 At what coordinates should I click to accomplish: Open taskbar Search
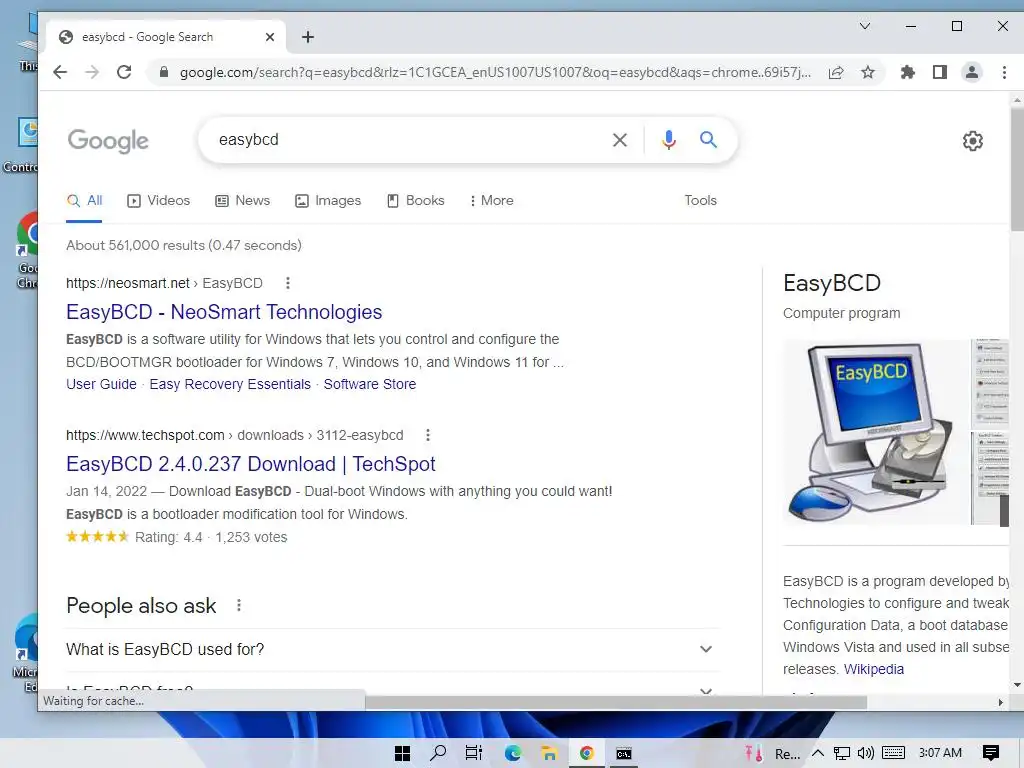point(438,753)
